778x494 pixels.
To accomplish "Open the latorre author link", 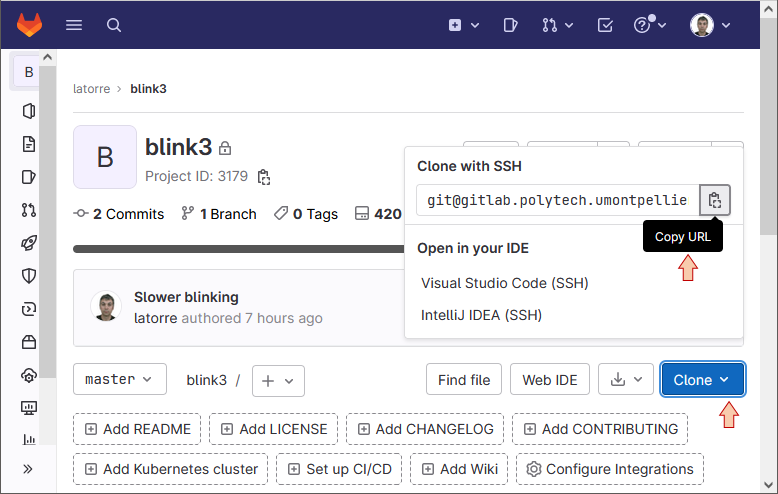I will pos(155,318).
